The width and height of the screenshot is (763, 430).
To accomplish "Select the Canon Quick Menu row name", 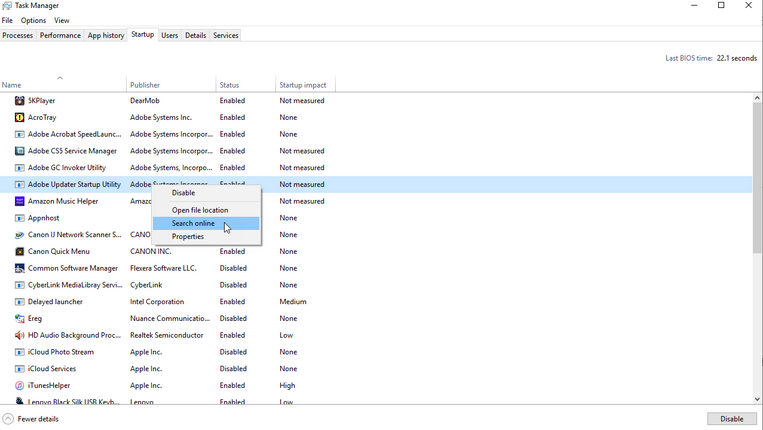I will click(59, 251).
